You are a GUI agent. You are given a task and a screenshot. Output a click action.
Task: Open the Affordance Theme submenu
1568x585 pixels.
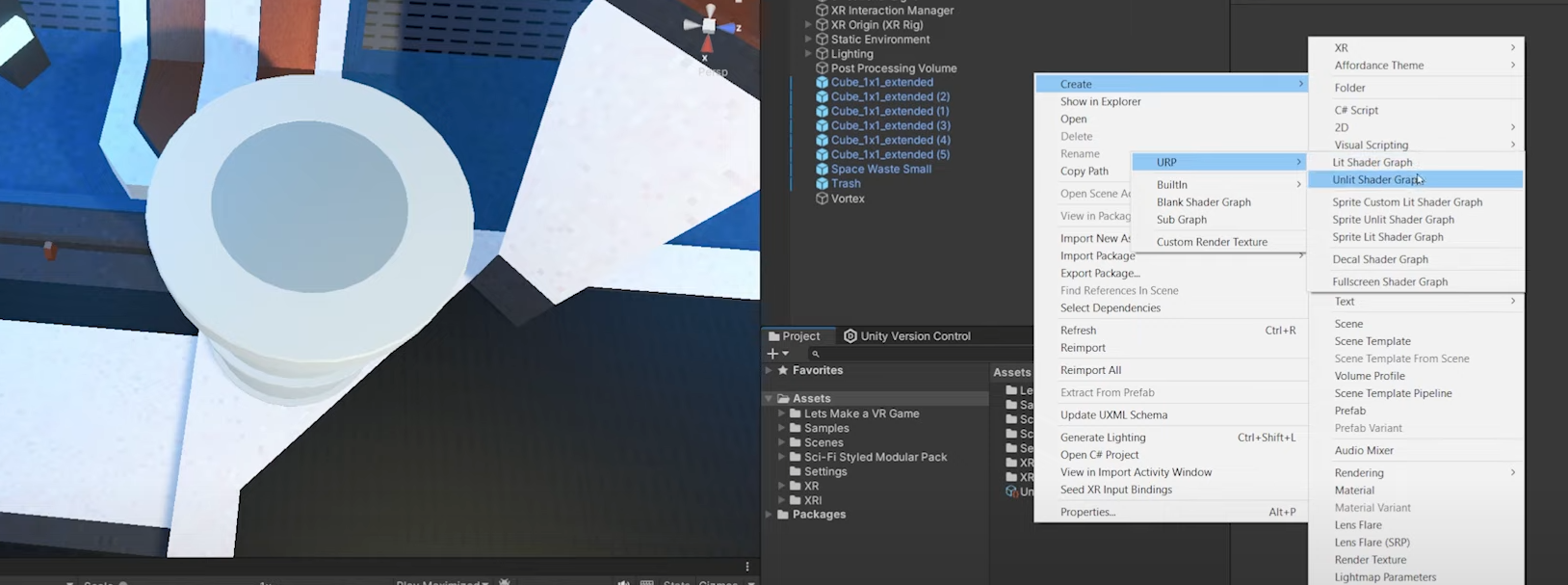[x=1416, y=66]
